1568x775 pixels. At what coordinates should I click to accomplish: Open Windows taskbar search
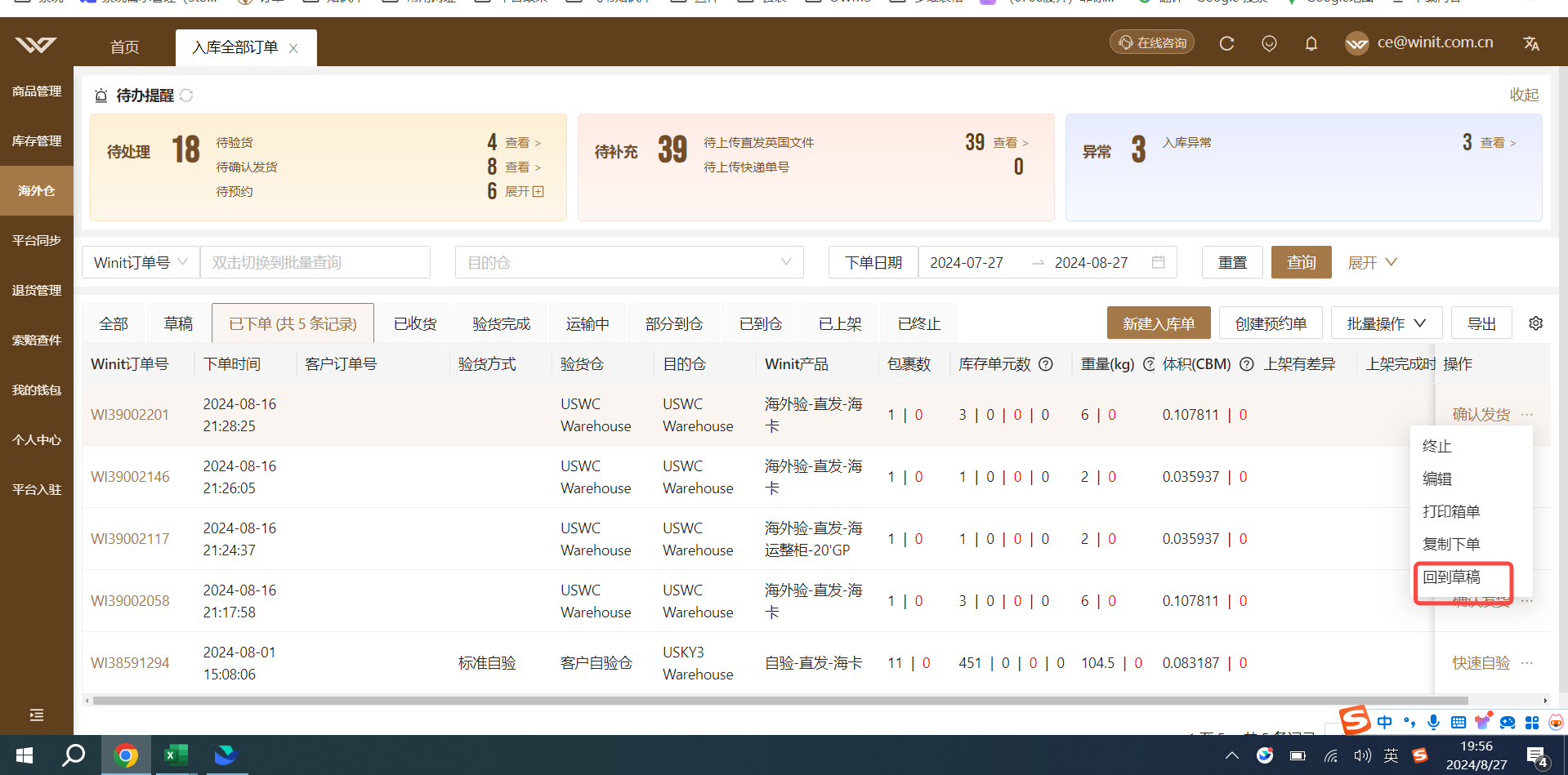[74, 755]
